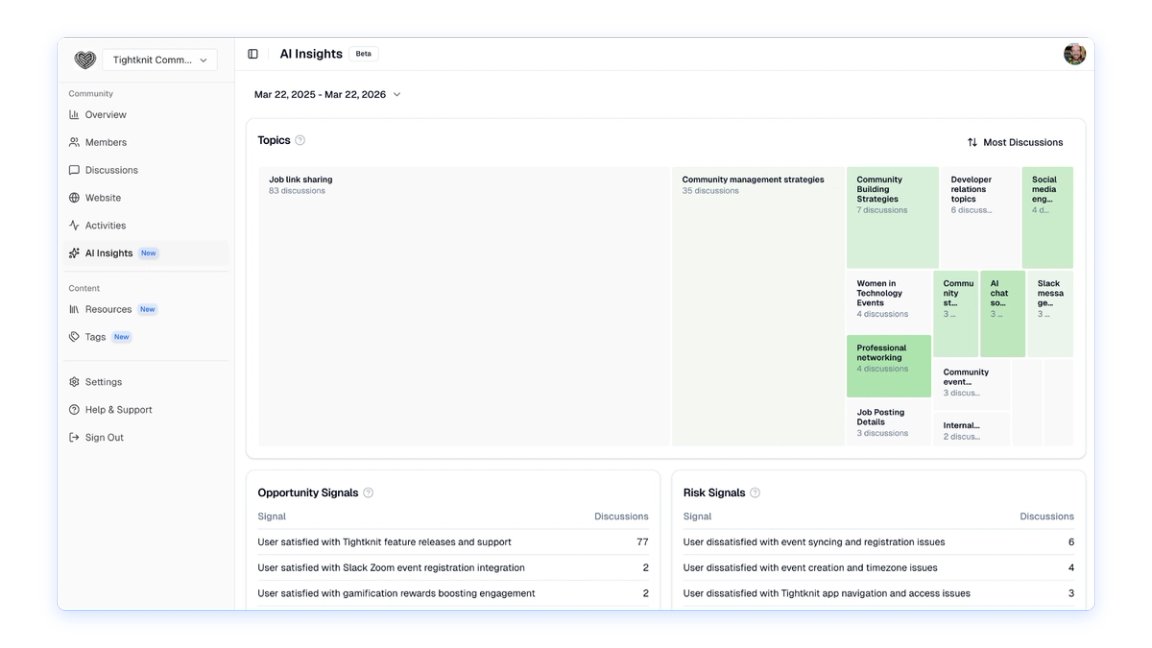Select Developer relations topics tile
This screenshot has height=648, width=1152.
click(x=980, y=217)
